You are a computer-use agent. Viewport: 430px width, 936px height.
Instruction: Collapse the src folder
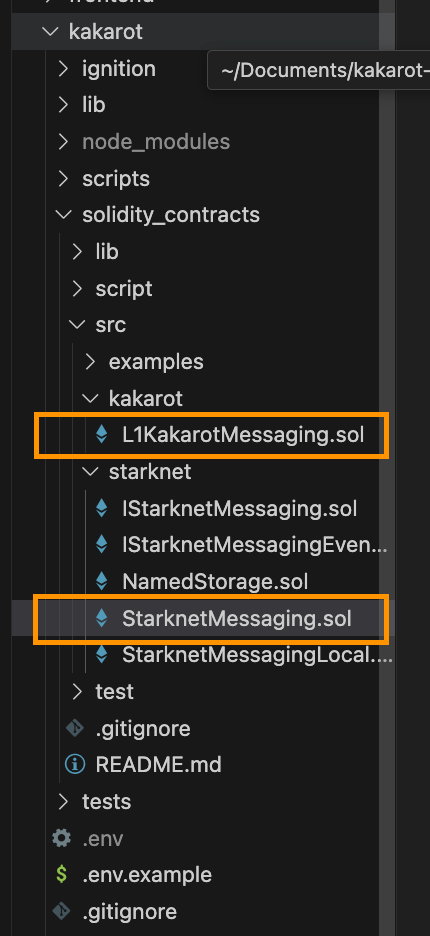pos(76,325)
